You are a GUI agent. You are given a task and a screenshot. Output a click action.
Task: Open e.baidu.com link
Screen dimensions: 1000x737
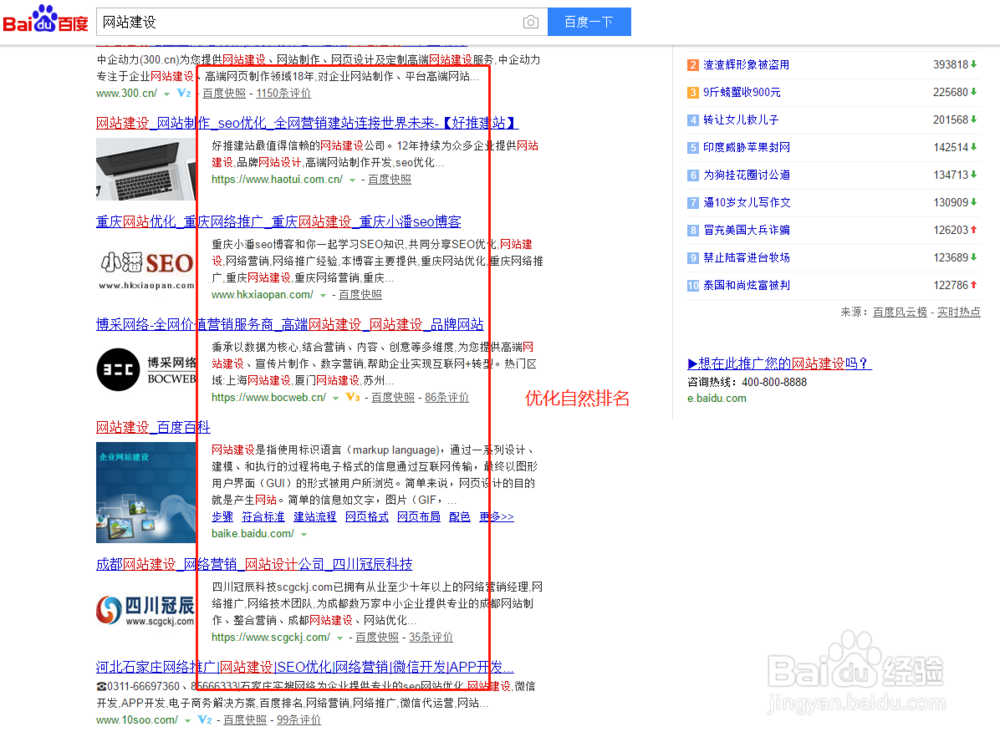(717, 398)
